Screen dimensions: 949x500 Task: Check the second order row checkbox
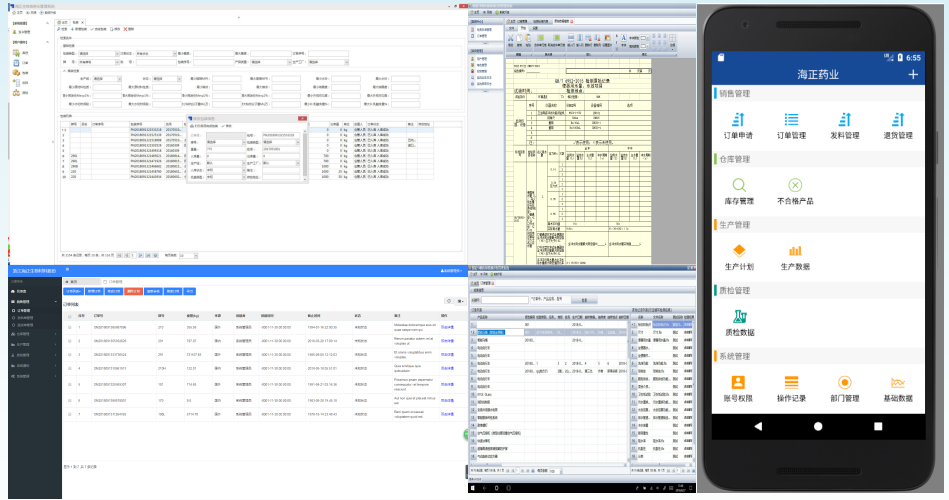[69, 341]
